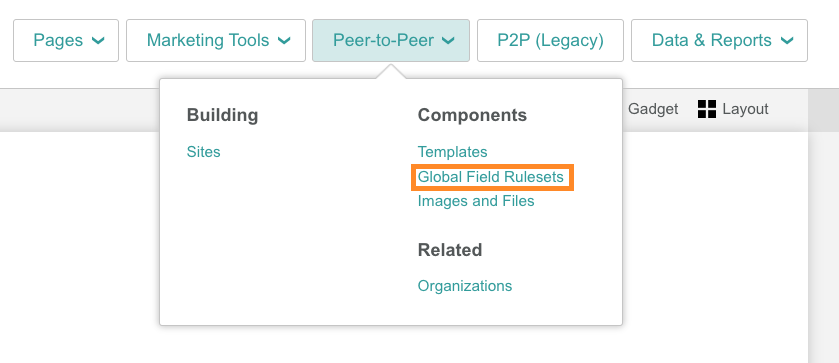The height and width of the screenshot is (363, 839).
Task: Click the Building section heading
Action: (222, 115)
